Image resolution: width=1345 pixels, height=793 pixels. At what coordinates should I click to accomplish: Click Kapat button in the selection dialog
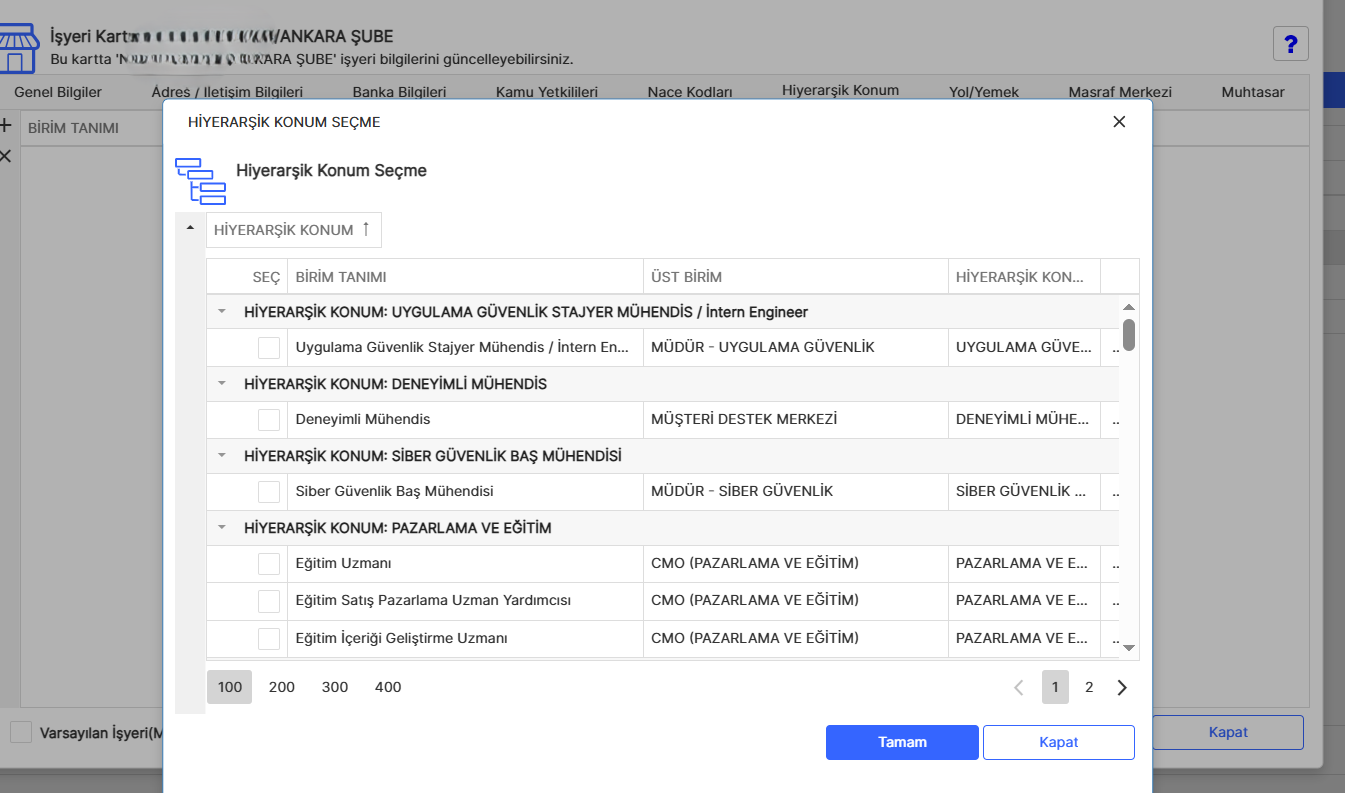point(1058,742)
